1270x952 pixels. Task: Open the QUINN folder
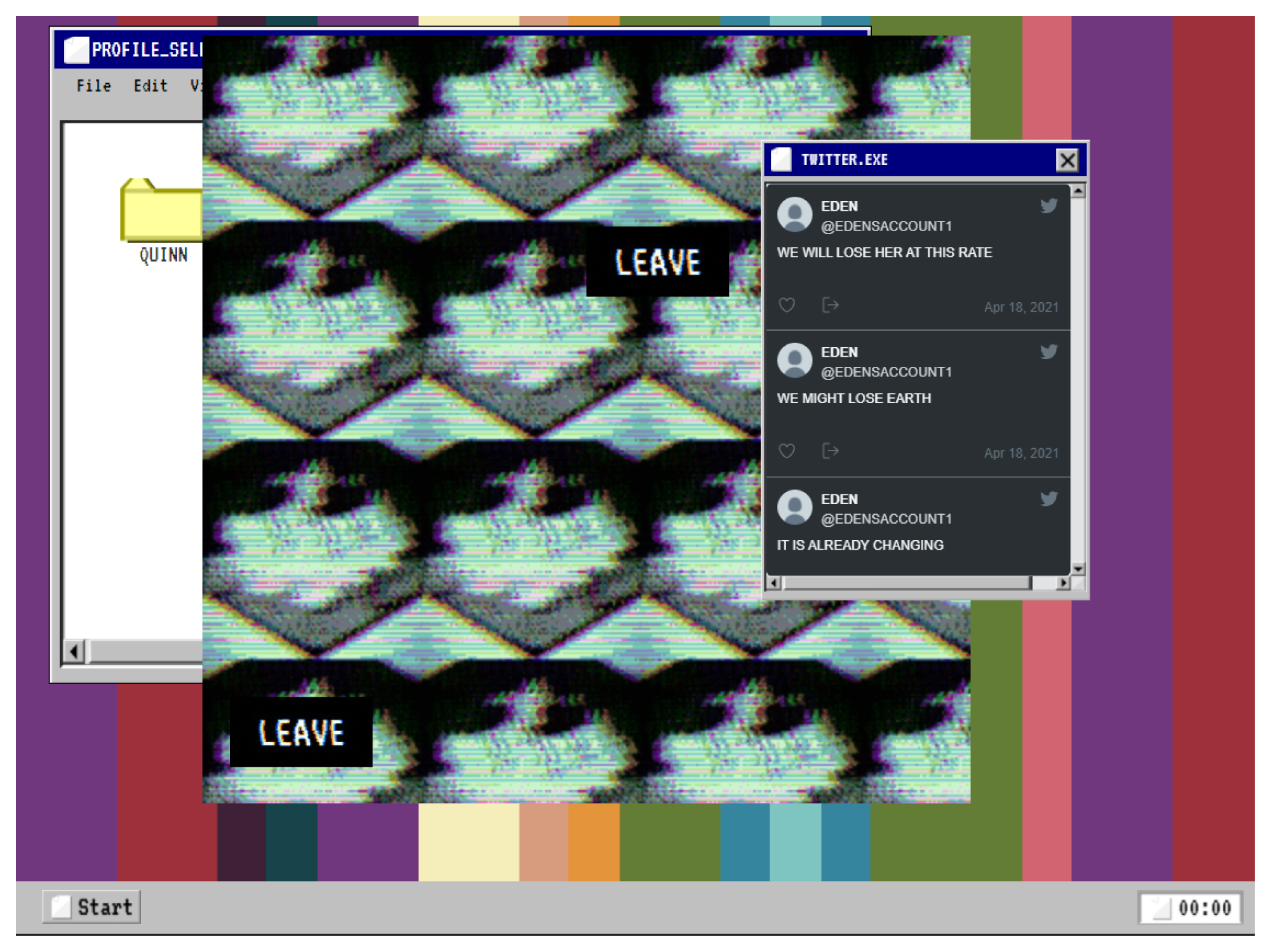[x=162, y=213]
